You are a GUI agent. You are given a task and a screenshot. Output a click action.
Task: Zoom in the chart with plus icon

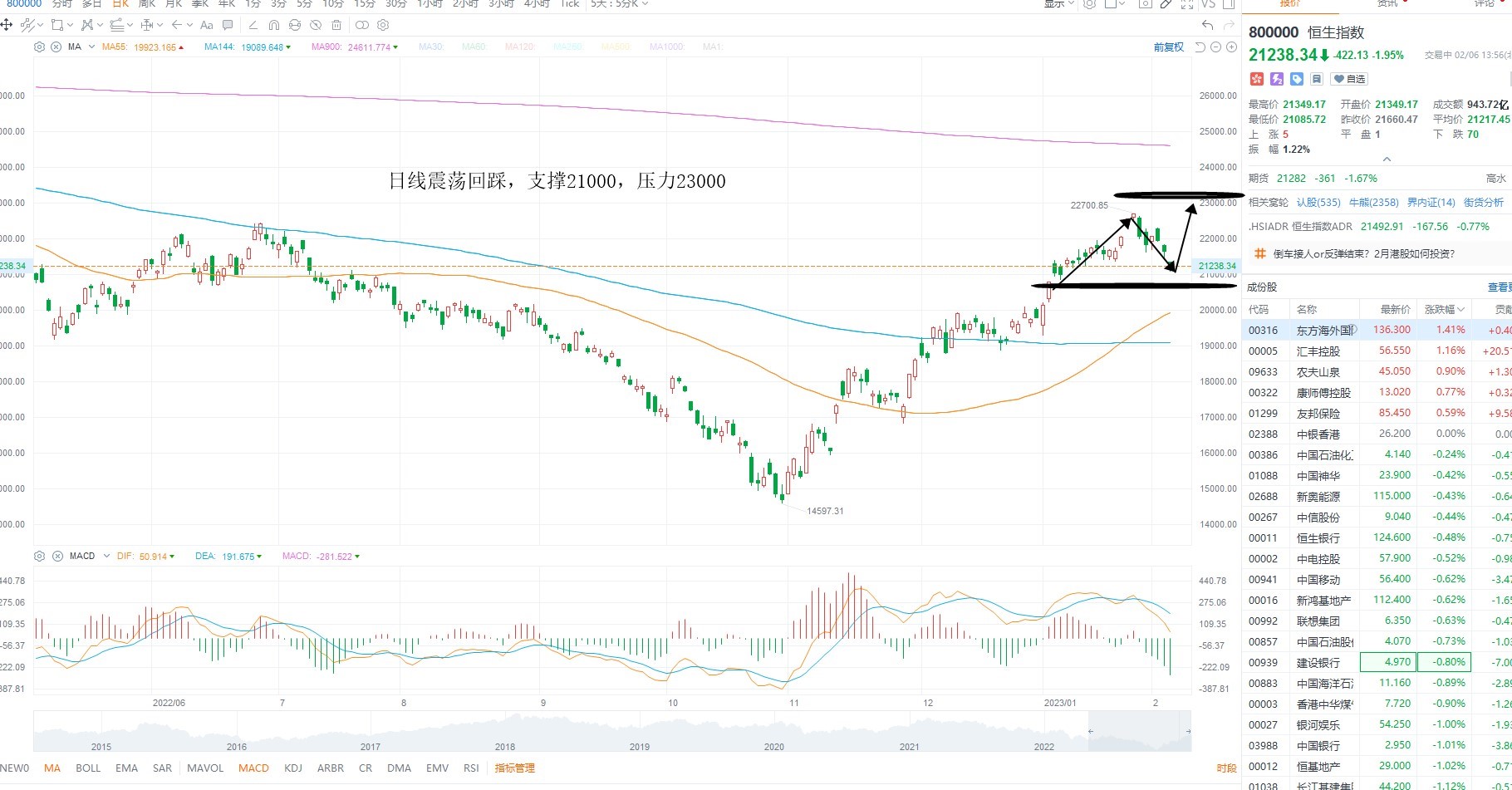[1231, 47]
